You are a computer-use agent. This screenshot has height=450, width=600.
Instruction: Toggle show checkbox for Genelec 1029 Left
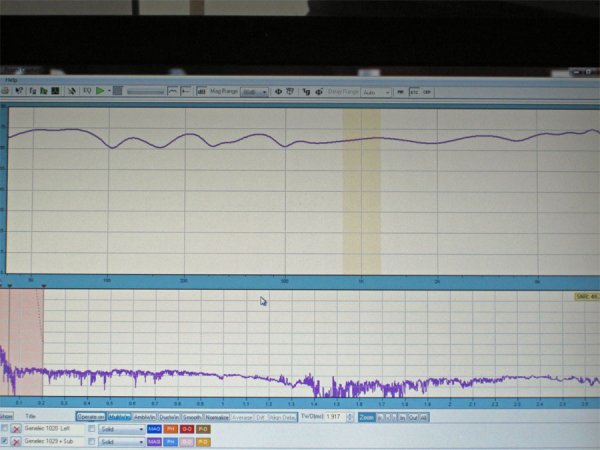pos(5,428)
